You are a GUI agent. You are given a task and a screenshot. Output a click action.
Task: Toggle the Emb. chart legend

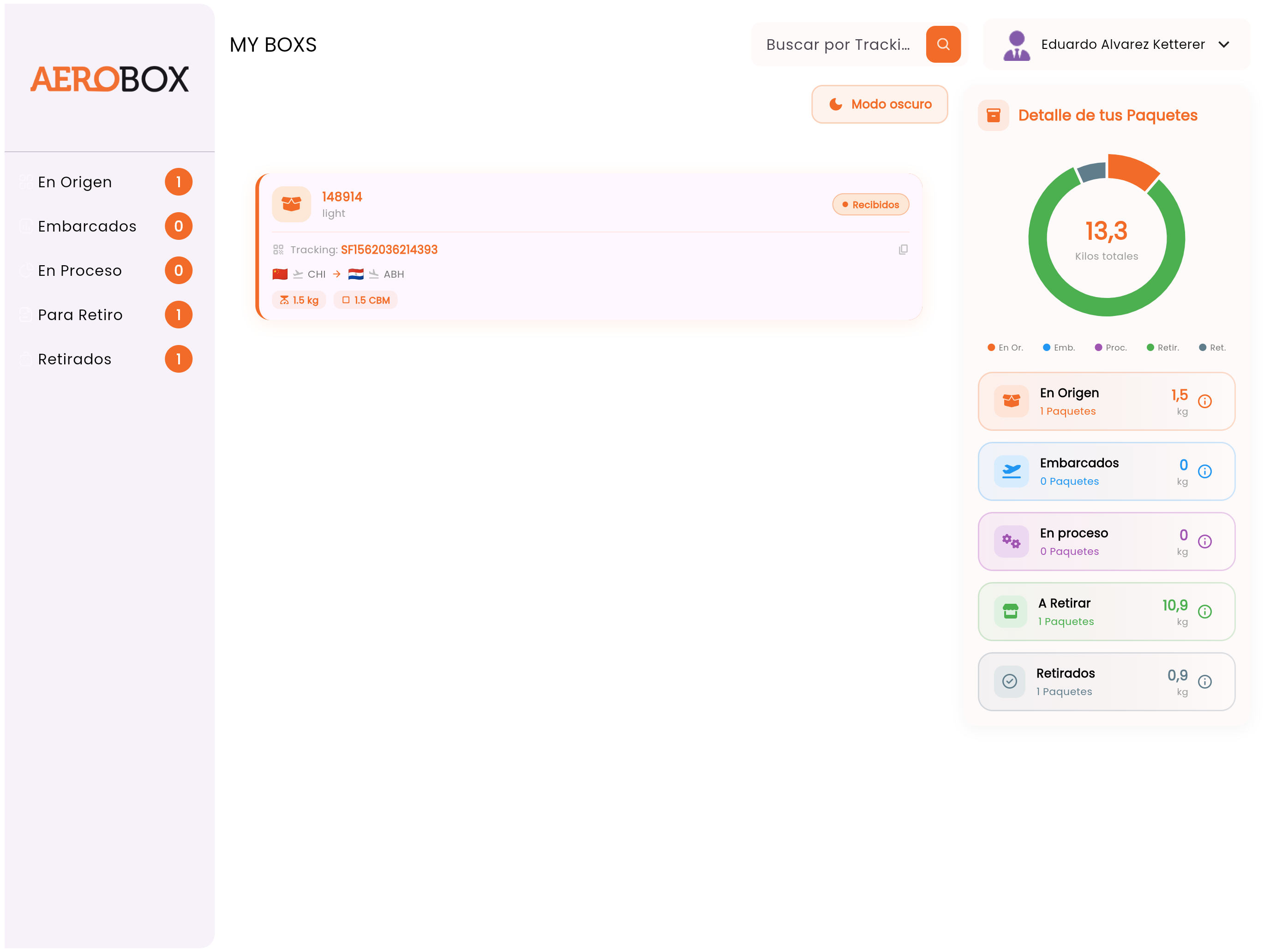tap(1058, 347)
